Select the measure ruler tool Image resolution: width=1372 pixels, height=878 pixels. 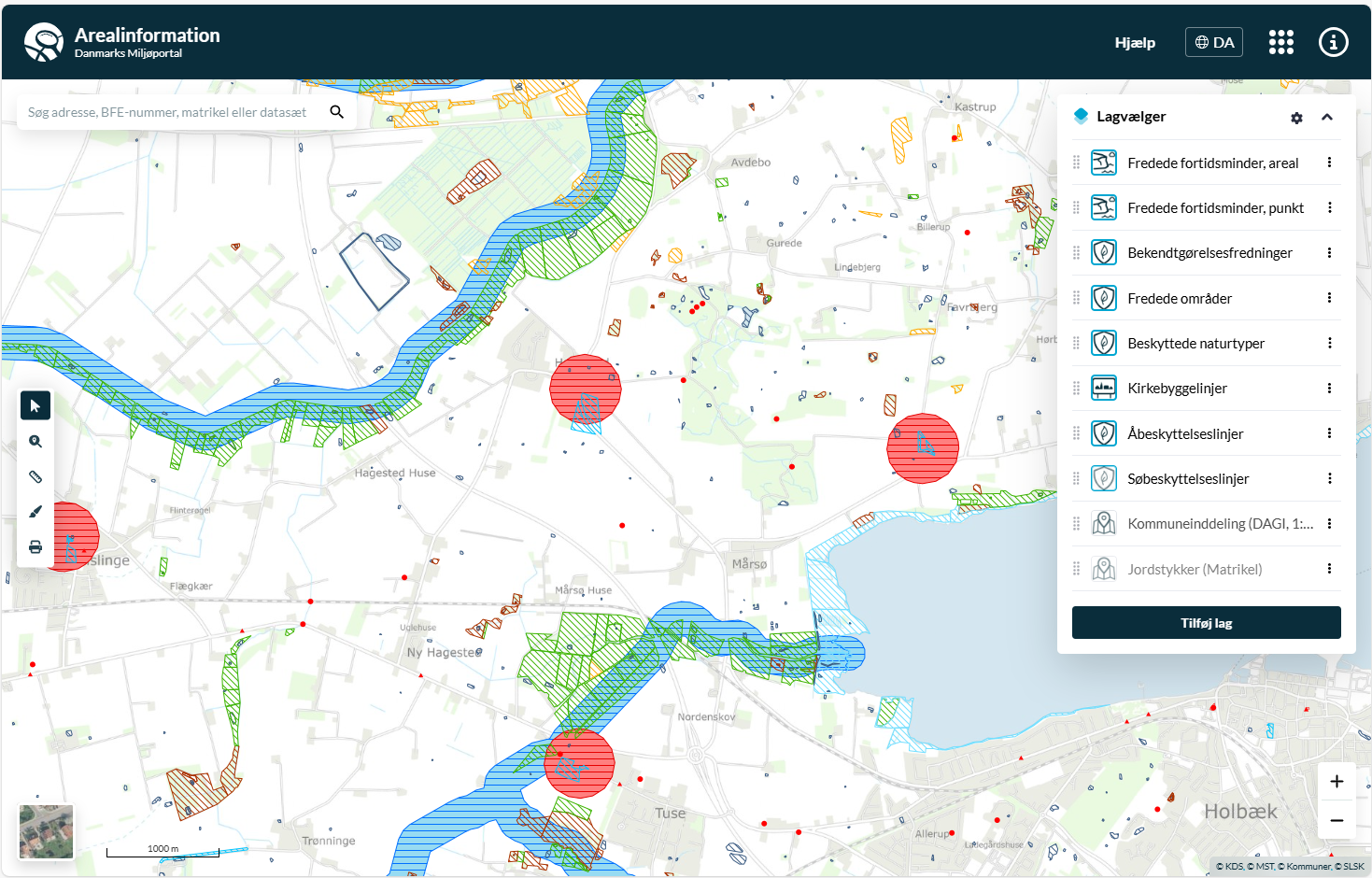click(35, 476)
